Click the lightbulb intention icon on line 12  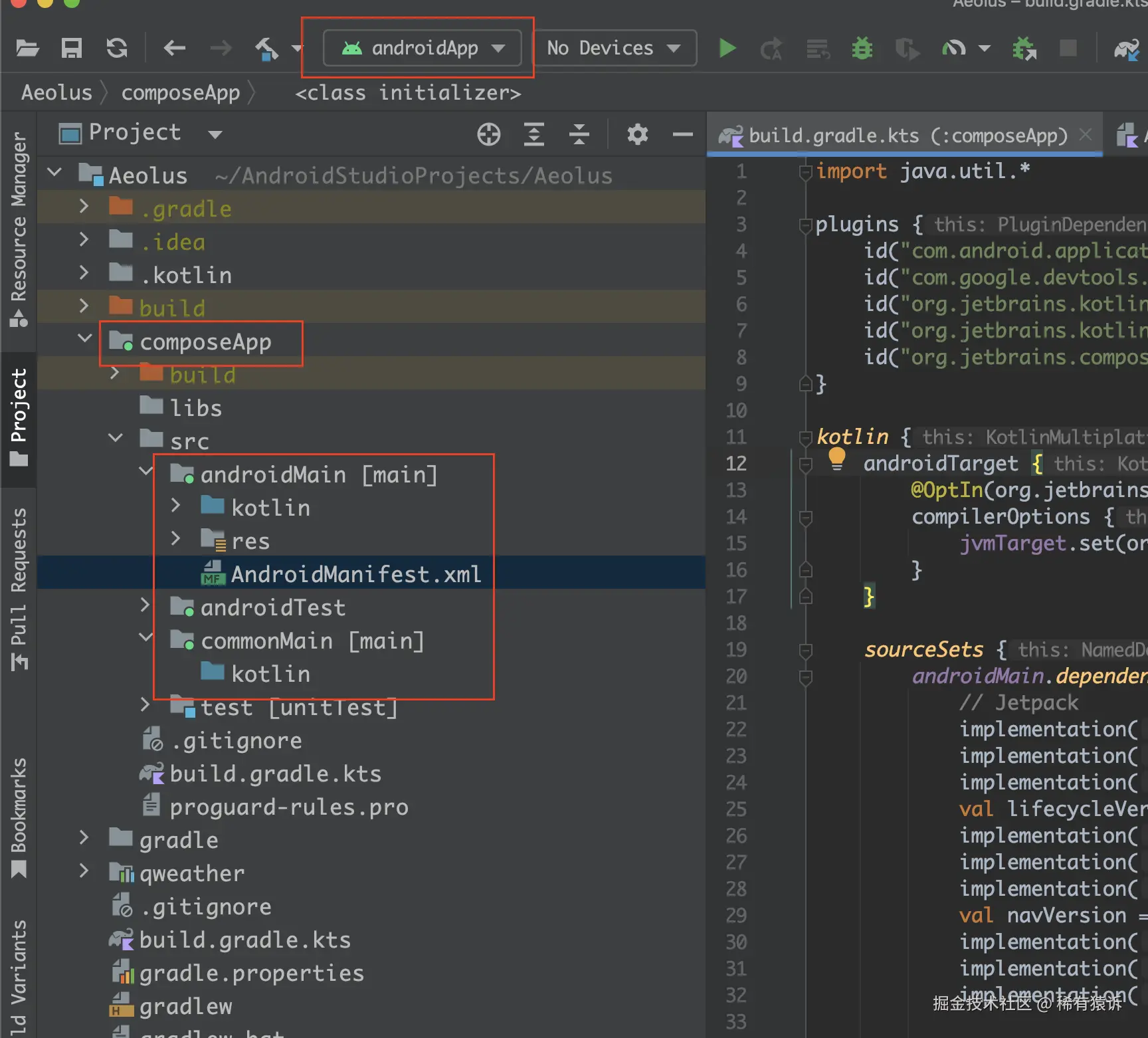(836, 459)
